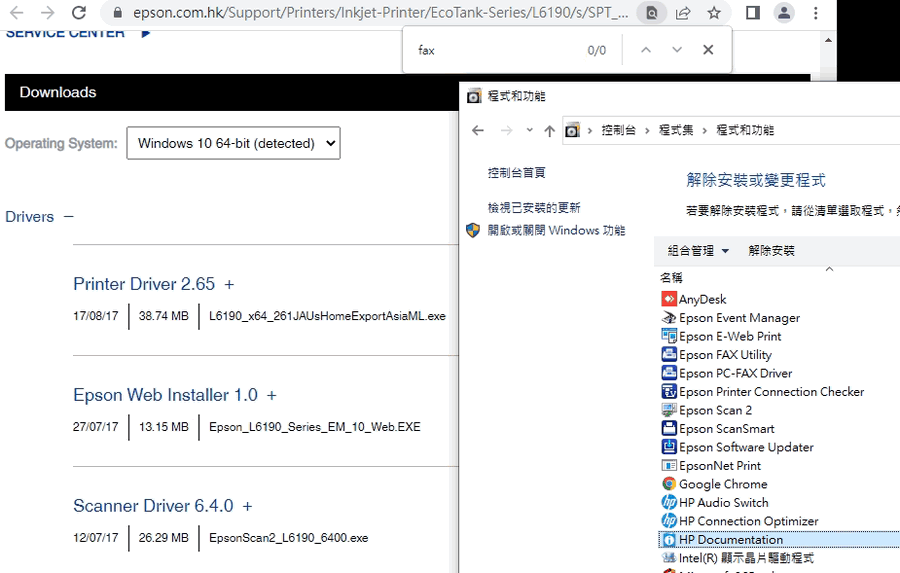Click 開啟或關閉 Windows 功能 link
900x573 pixels.
click(556, 230)
